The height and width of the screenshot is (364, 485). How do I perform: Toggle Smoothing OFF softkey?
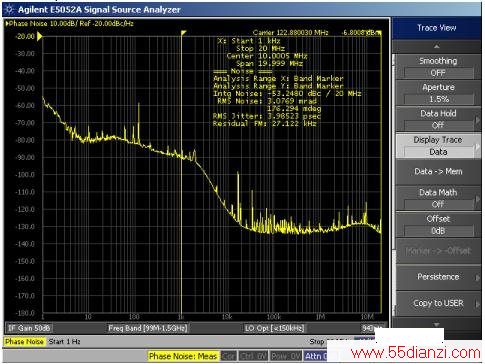pyautogui.click(x=438, y=66)
